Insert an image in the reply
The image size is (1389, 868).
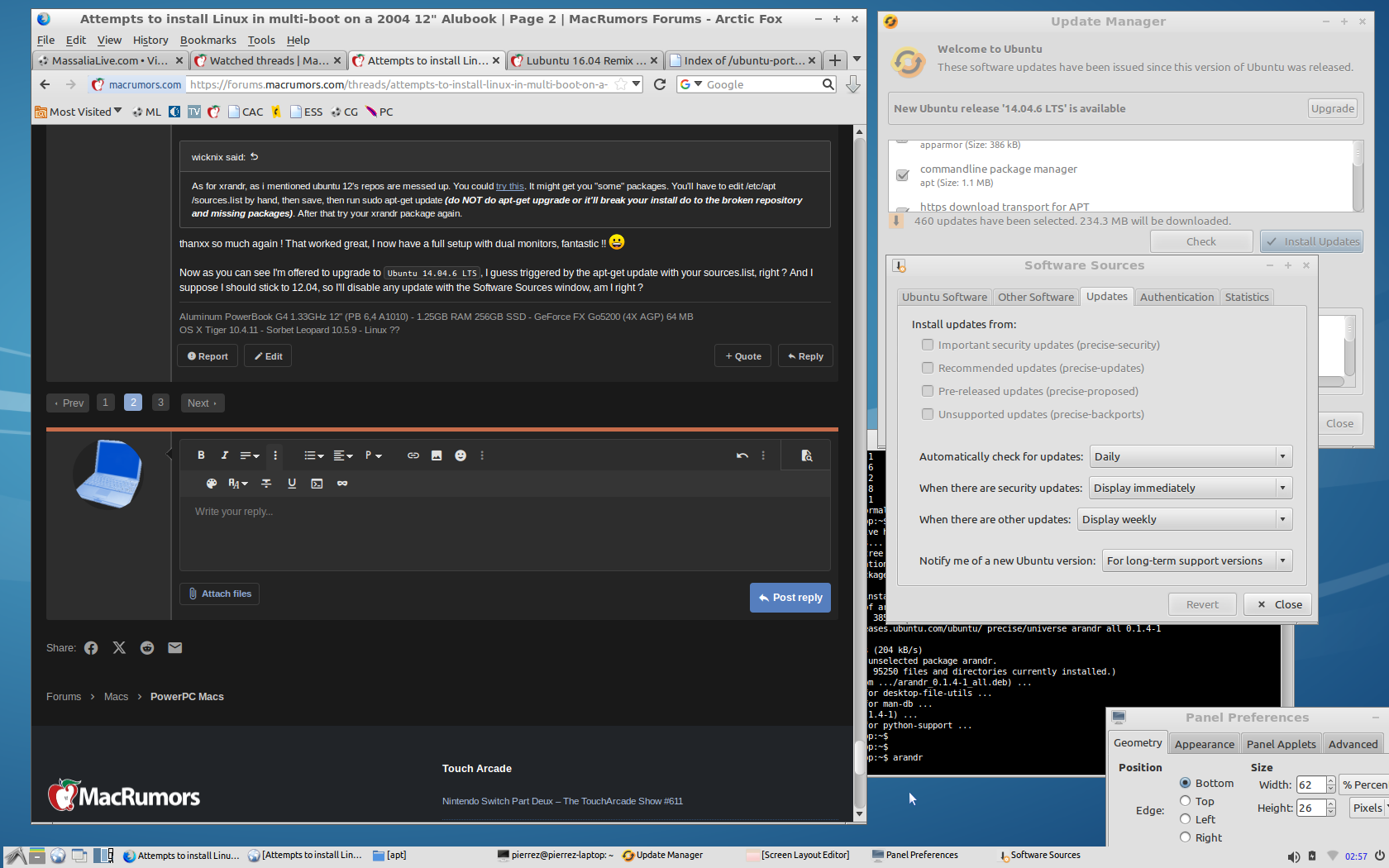pyautogui.click(x=437, y=455)
